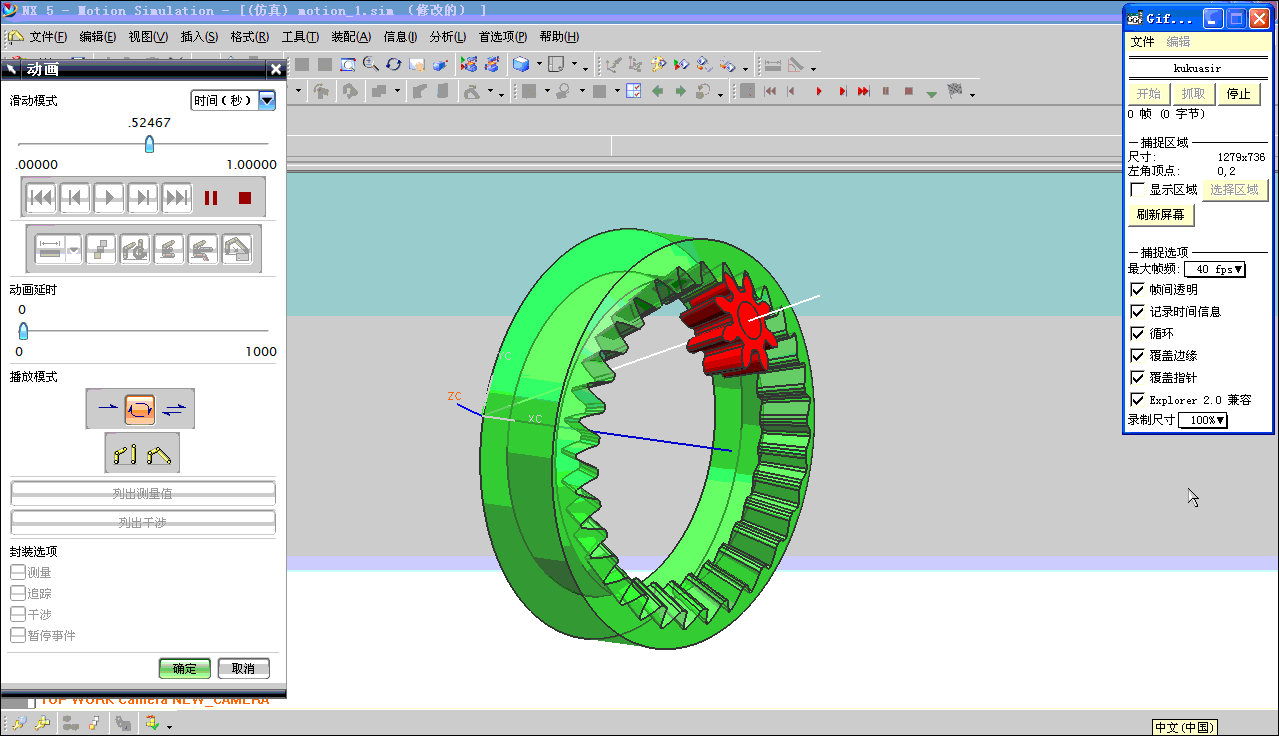Click the 列出测量值 button
The width and height of the screenshot is (1279, 736).
pos(143,493)
